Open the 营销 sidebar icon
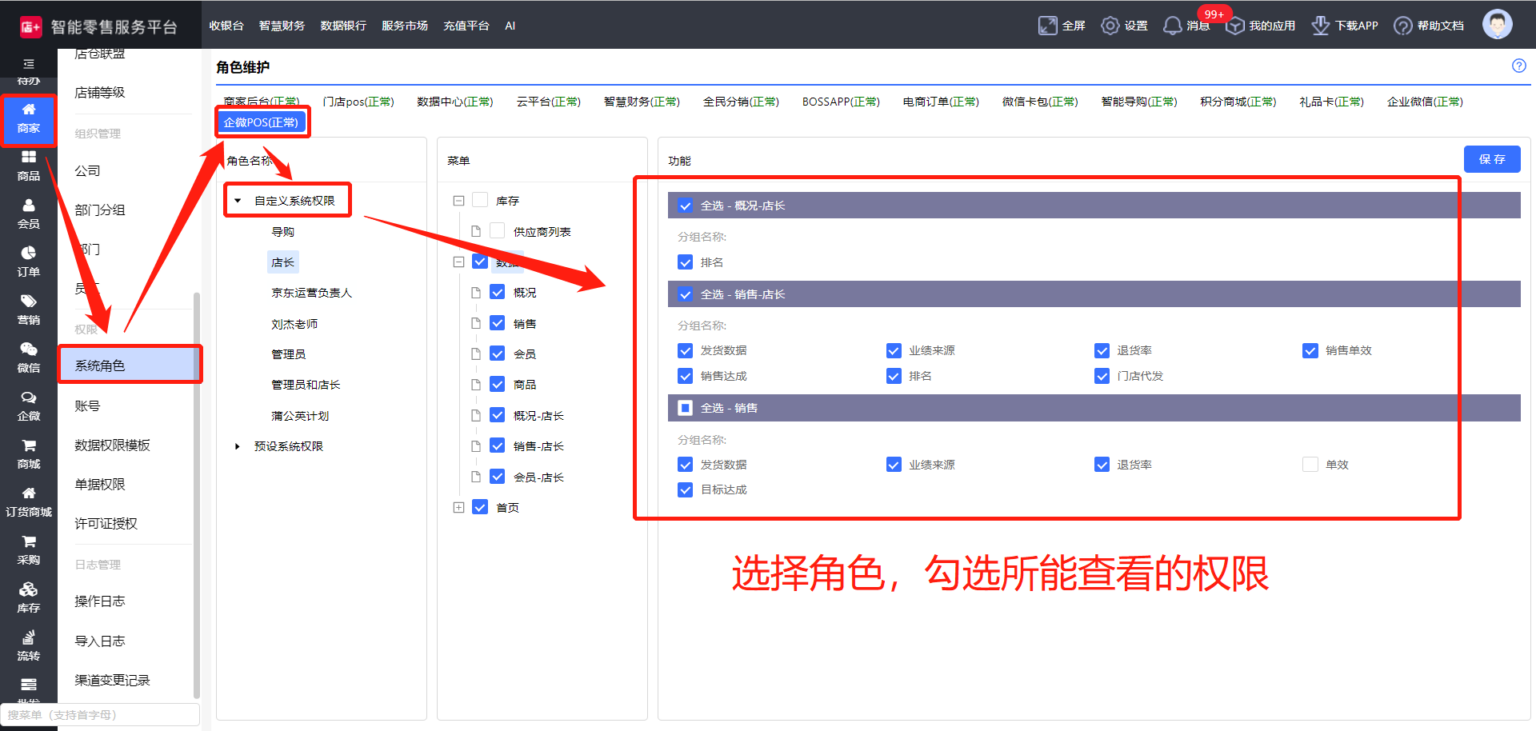 (x=28, y=310)
